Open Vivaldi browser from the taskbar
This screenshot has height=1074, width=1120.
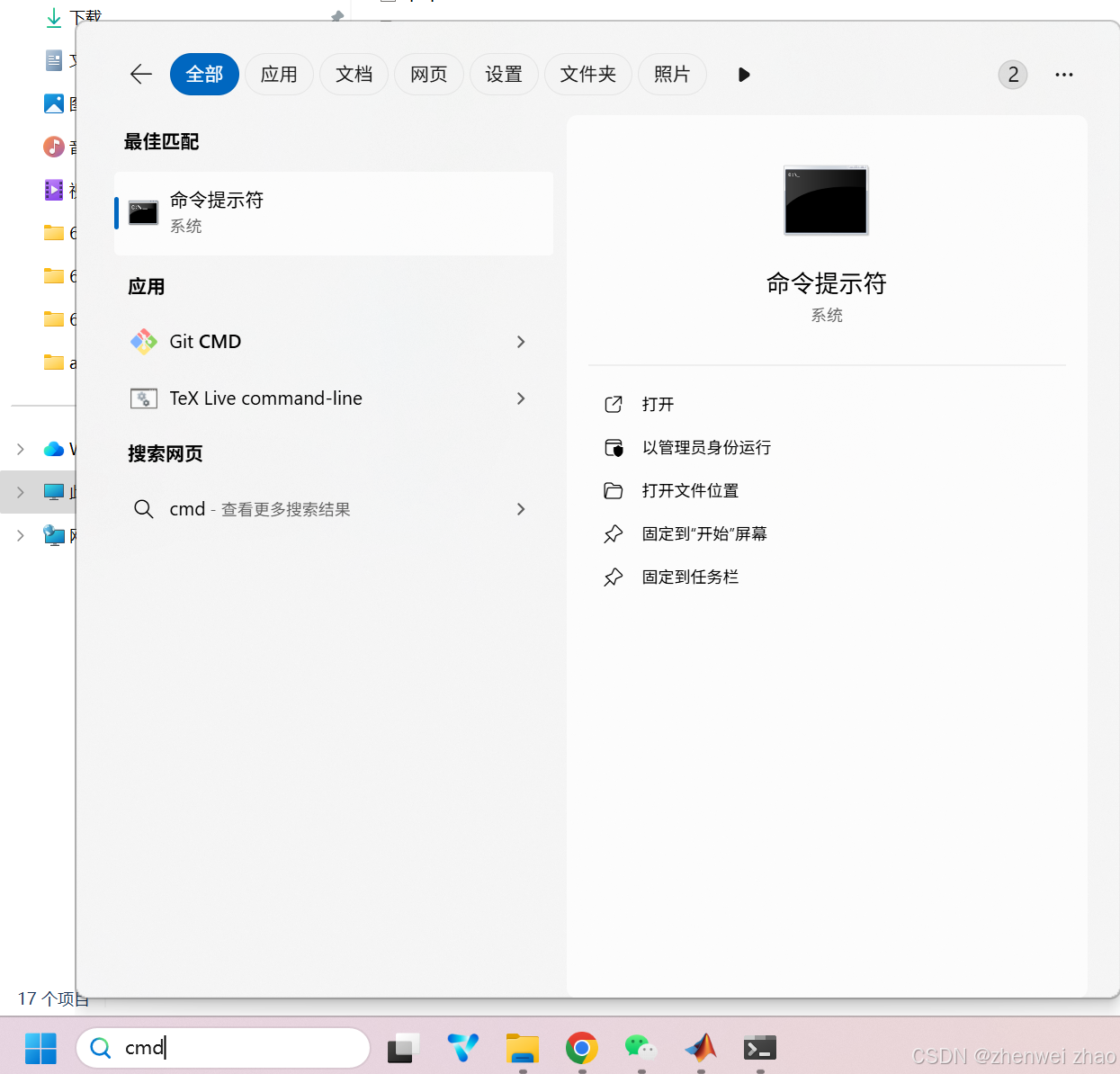[x=462, y=1048]
